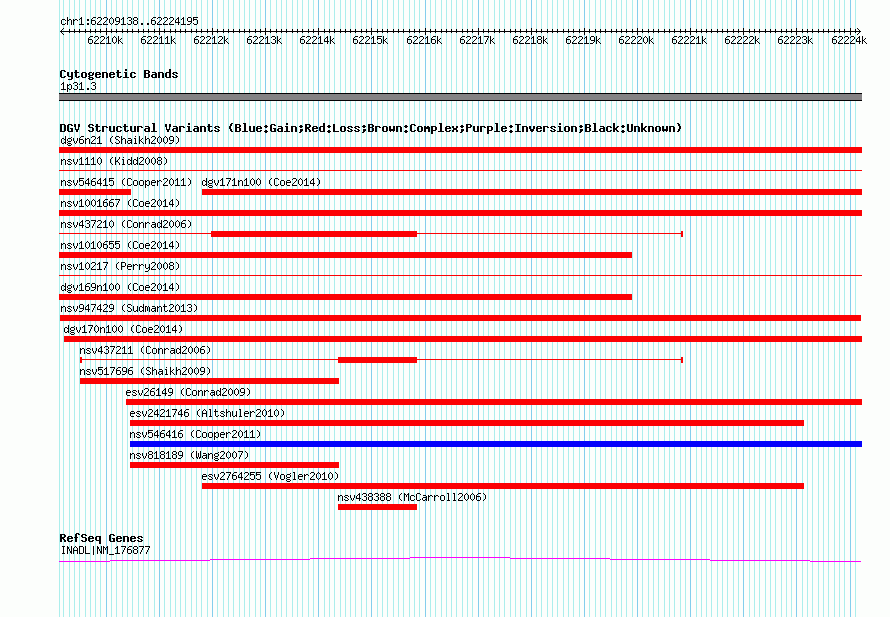The image size is (890, 617).
Task: Click the red bar of dgv171n100
Action: tap(532, 192)
